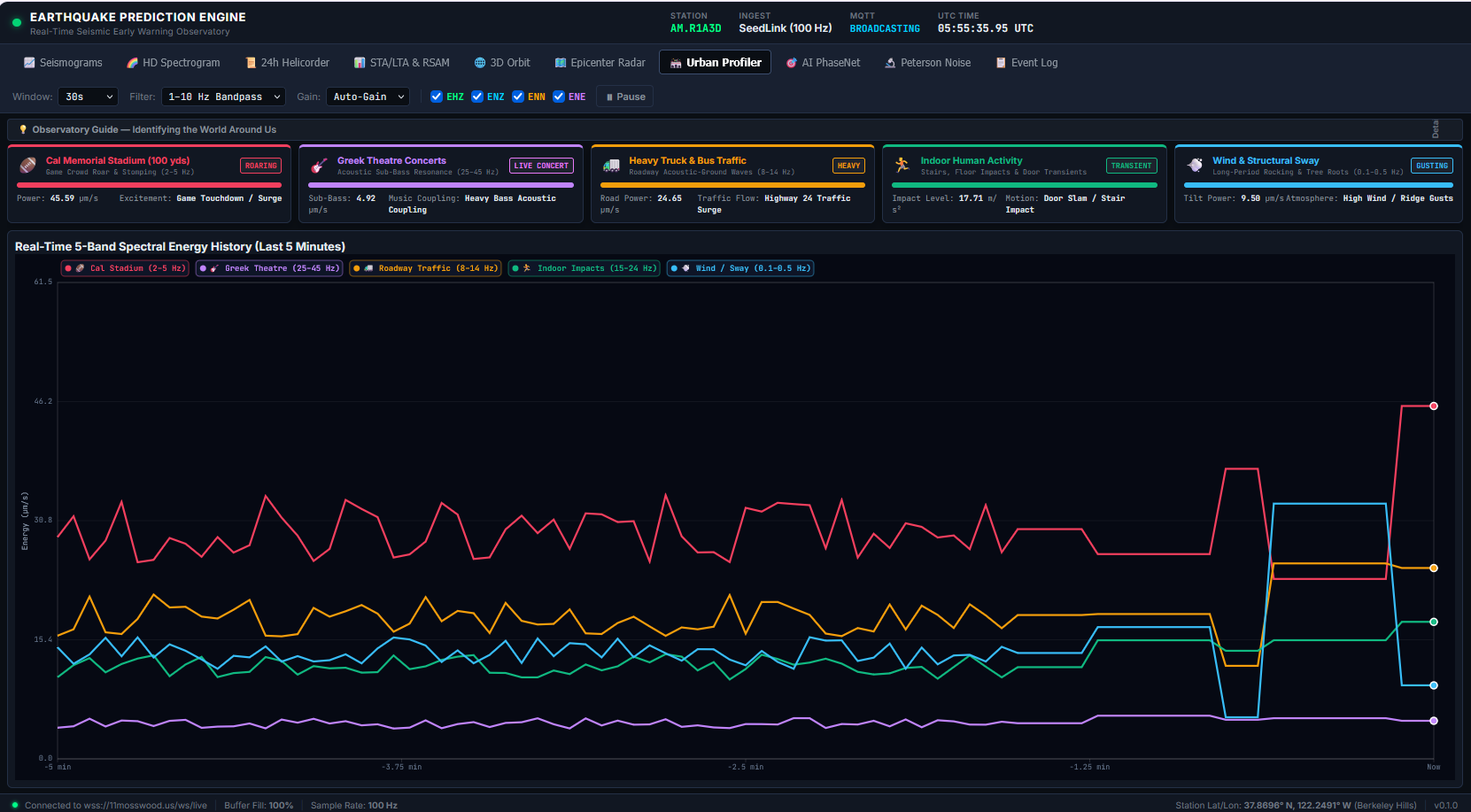Toggle the ENN channel checkbox
This screenshot has height=812, width=1471.
[518, 97]
